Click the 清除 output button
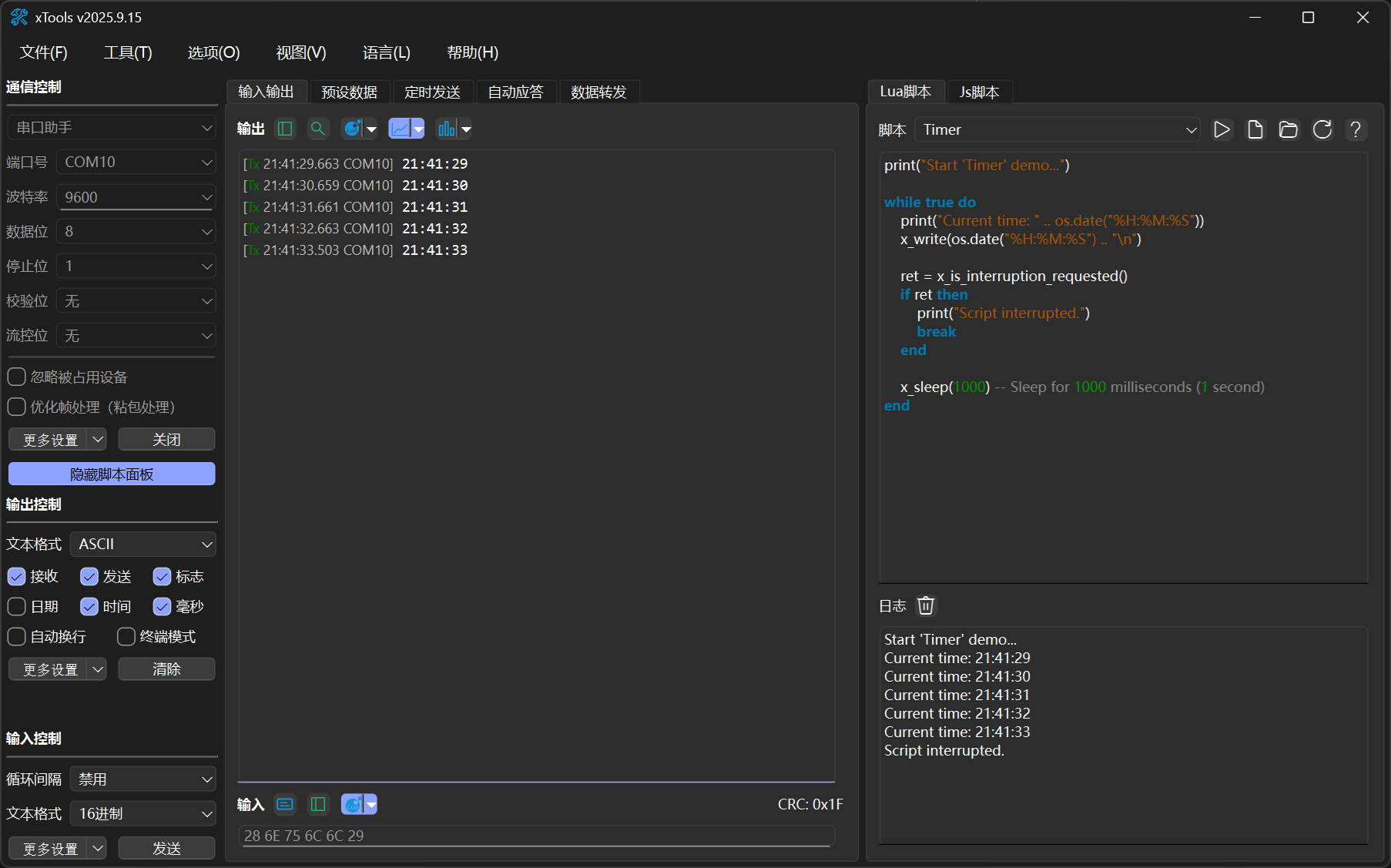Viewport: 1391px width, 868px height. [x=166, y=669]
